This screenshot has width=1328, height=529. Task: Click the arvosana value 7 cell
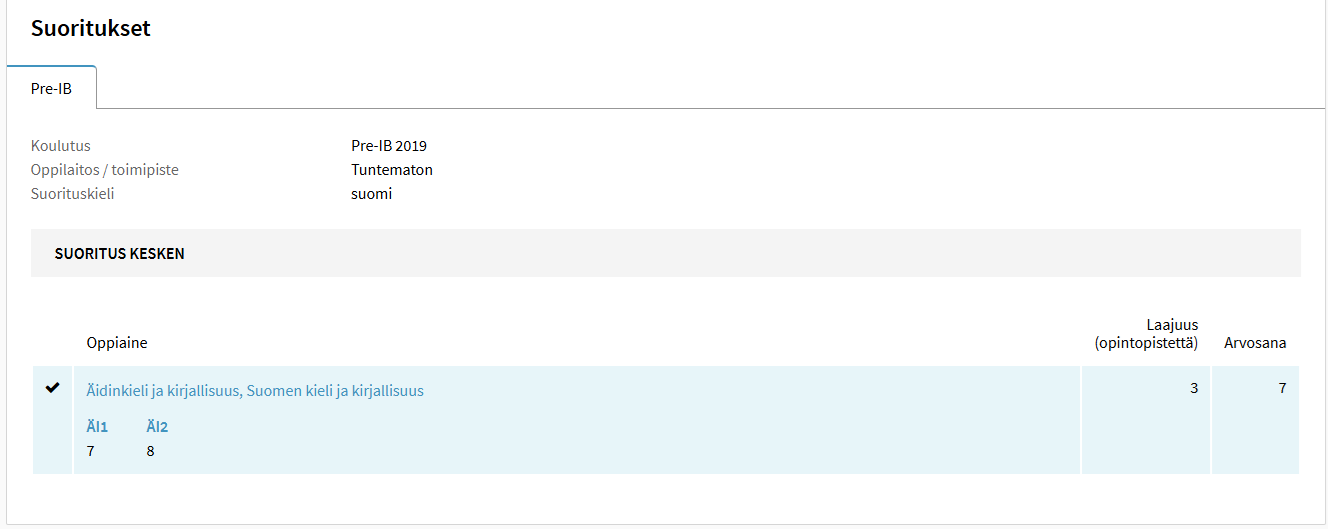(1256, 420)
